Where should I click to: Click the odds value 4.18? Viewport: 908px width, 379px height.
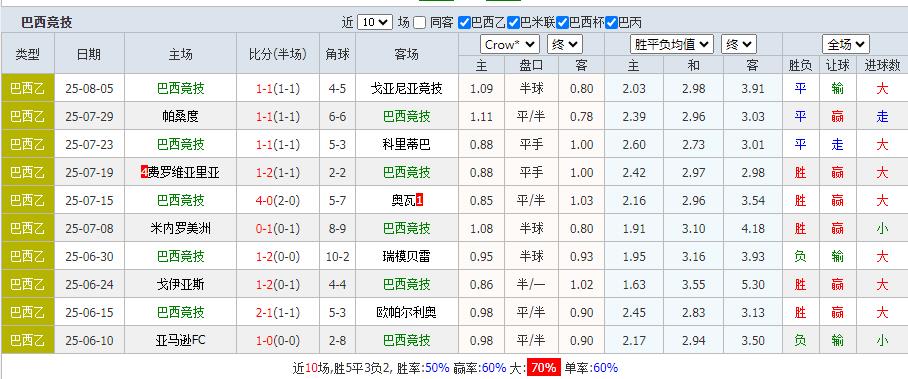(753, 228)
